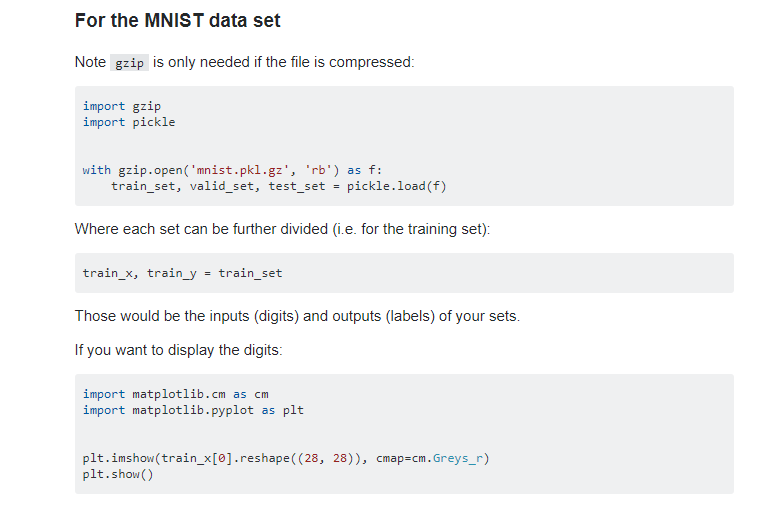The image size is (771, 522).
Task: Click the 'train_x, train_y = train_set' code line
Action: click(182, 273)
